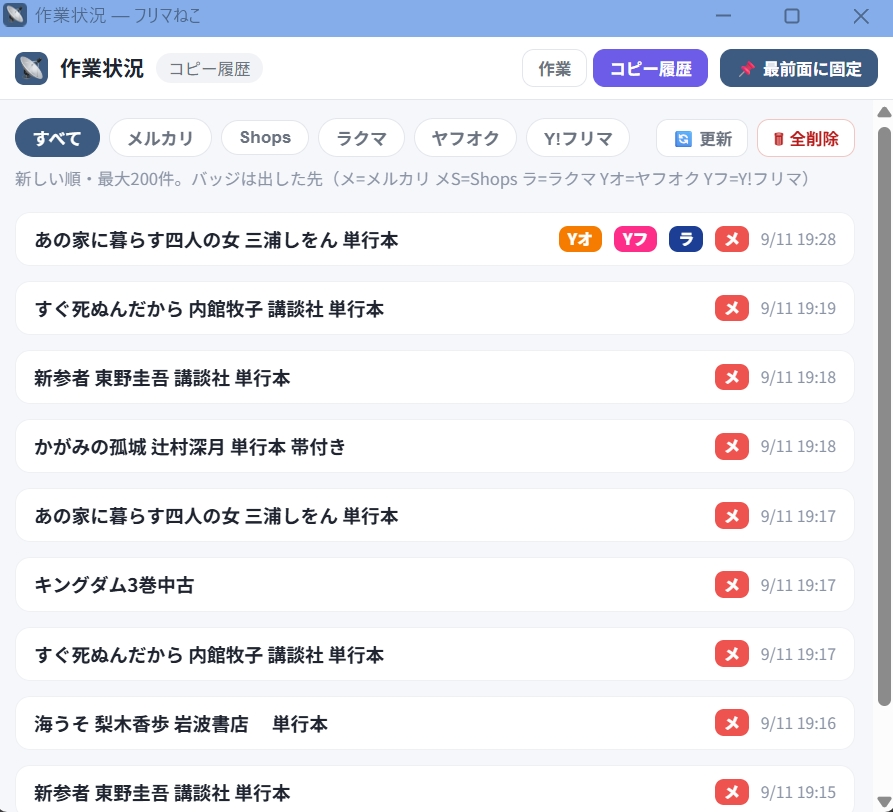Click メ badge on 海うそ row
Screen dimensions: 893x812
coord(732,723)
